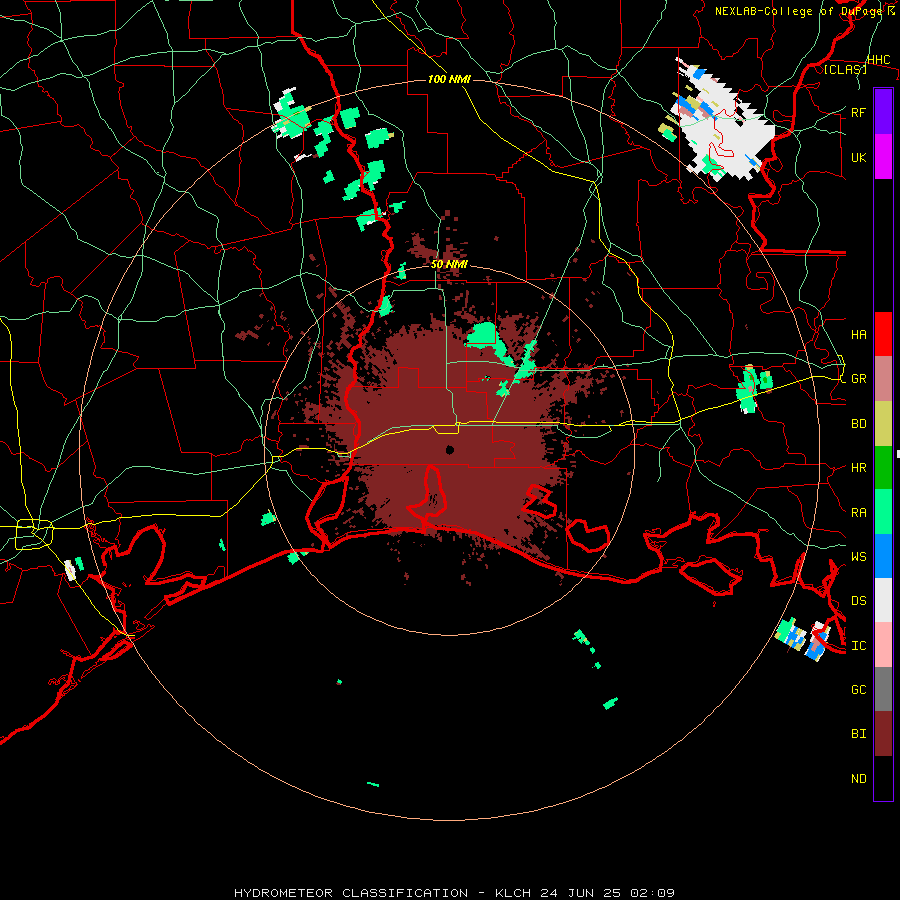Click the GC label beside the legend
This screenshot has height=900, width=900.
[x=859, y=689]
